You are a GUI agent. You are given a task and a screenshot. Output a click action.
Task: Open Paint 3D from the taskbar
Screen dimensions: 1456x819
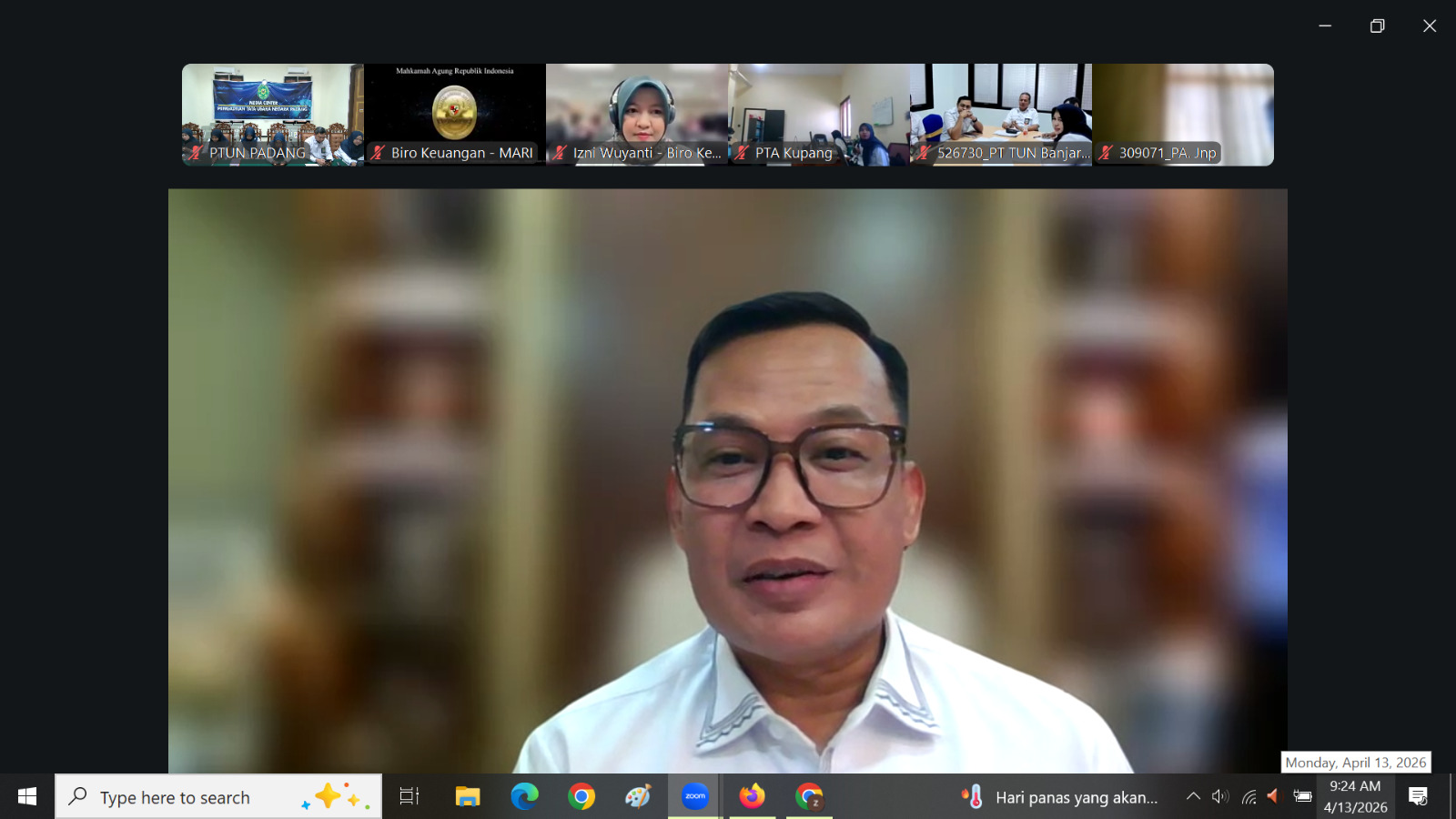point(639,796)
